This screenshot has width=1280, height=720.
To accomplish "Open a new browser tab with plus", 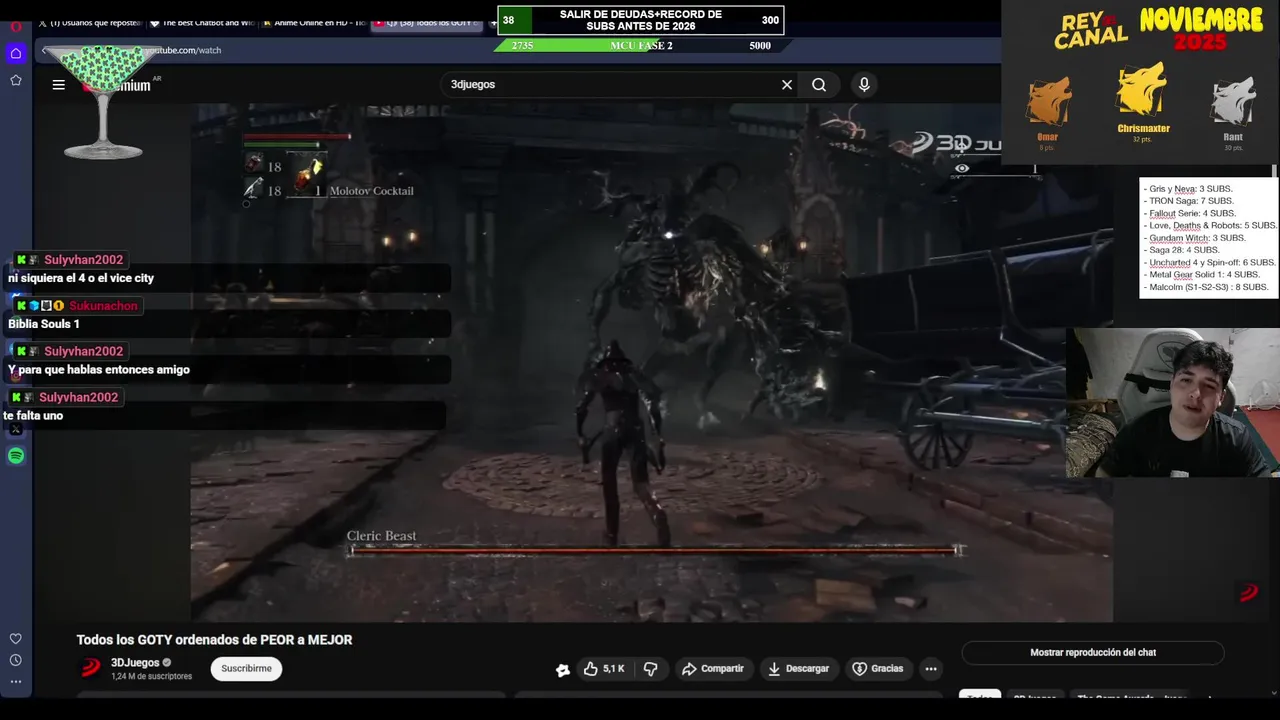I will 494,22.
